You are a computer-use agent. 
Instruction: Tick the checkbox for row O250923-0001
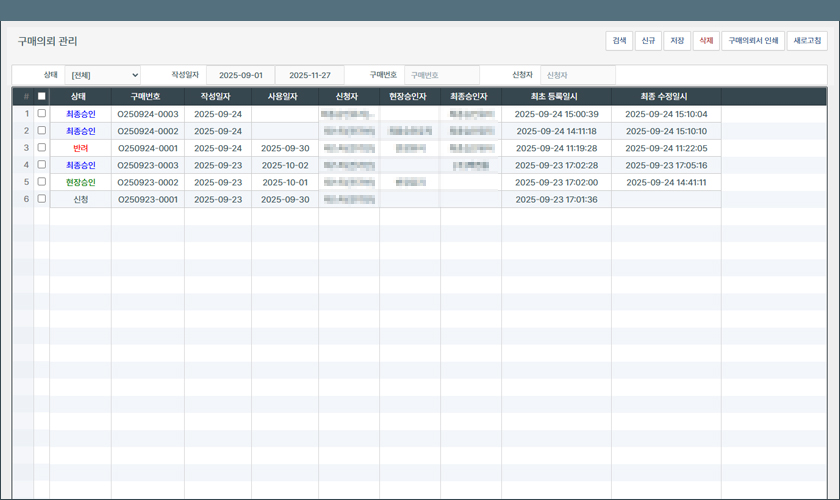coord(42,199)
